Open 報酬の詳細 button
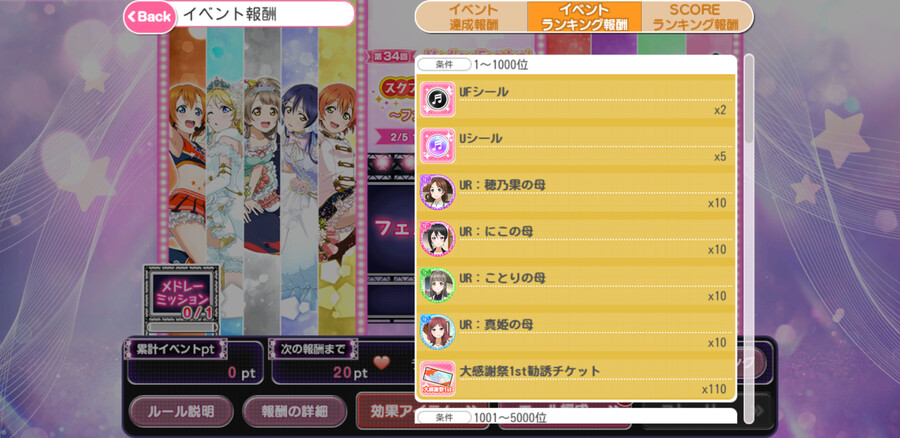The height and width of the screenshot is (438, 900). coord(294,412)
